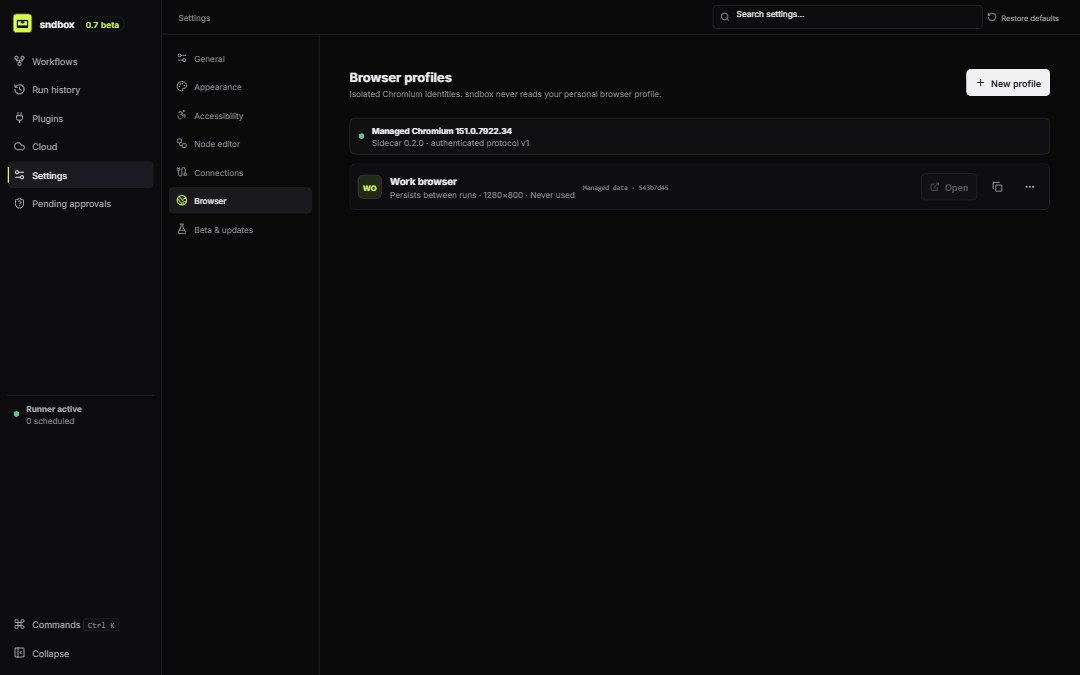
Task: Open Connections settings
Action: (240, 173)
